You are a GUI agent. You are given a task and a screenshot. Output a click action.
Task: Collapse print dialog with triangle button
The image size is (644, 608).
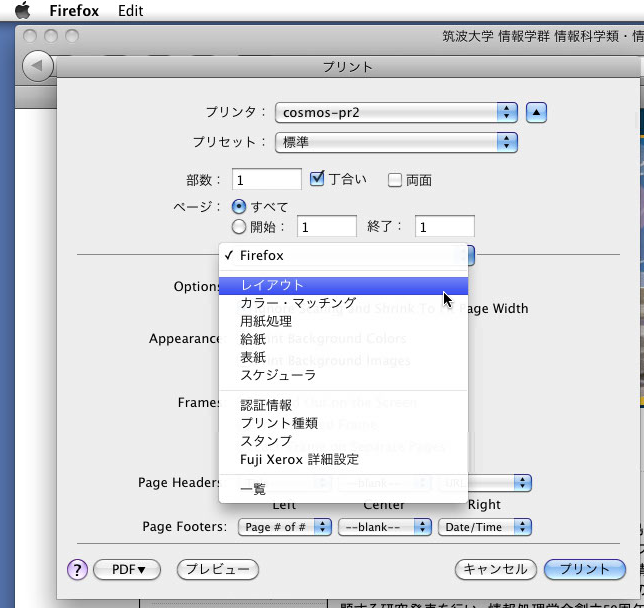(536, 112)
